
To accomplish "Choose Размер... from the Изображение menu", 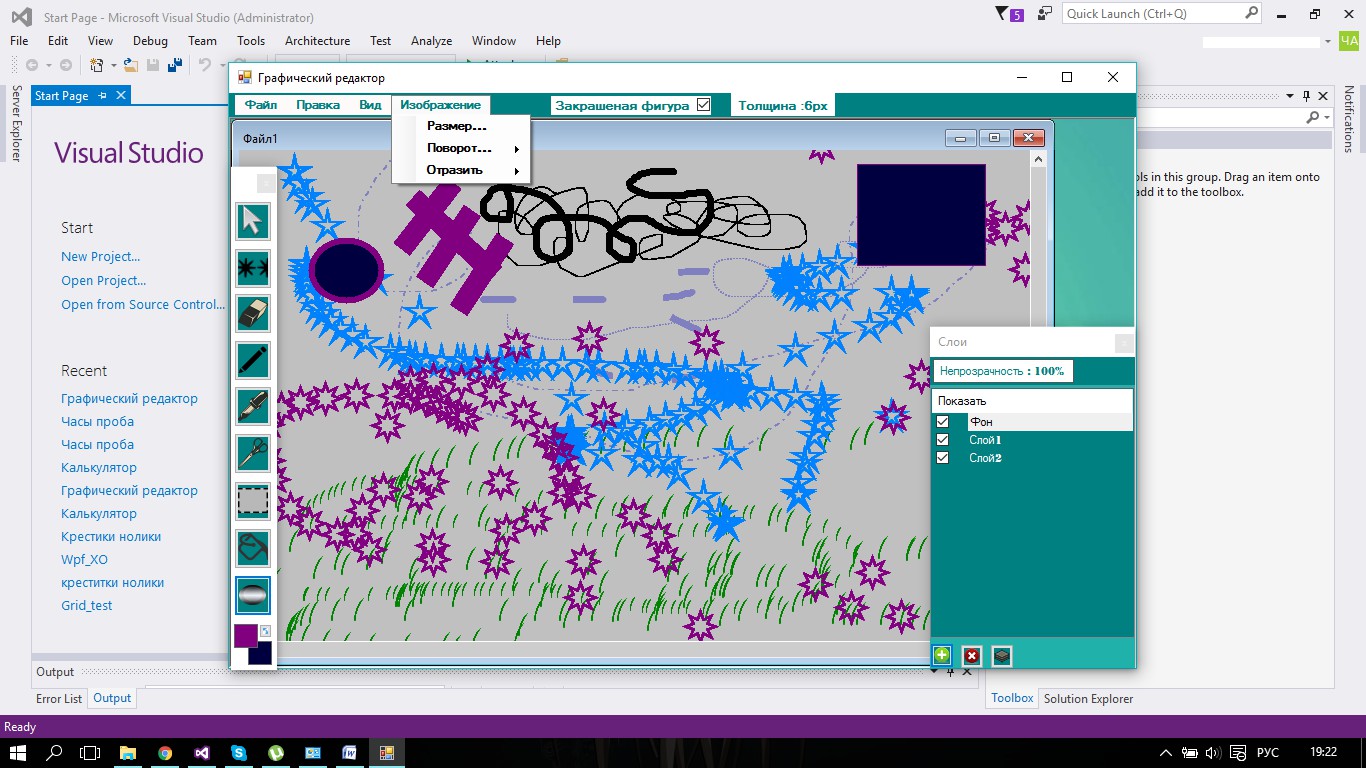I will tap(461, 126).
